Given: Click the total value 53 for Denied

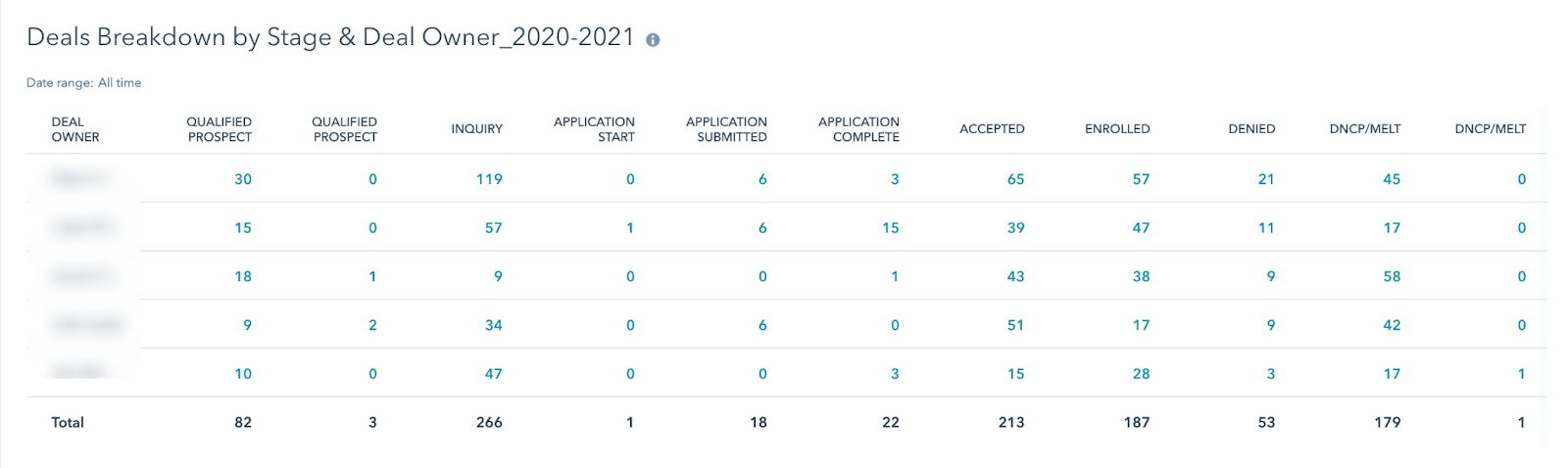Looking at the screenshot, I should click(1266, 423).
